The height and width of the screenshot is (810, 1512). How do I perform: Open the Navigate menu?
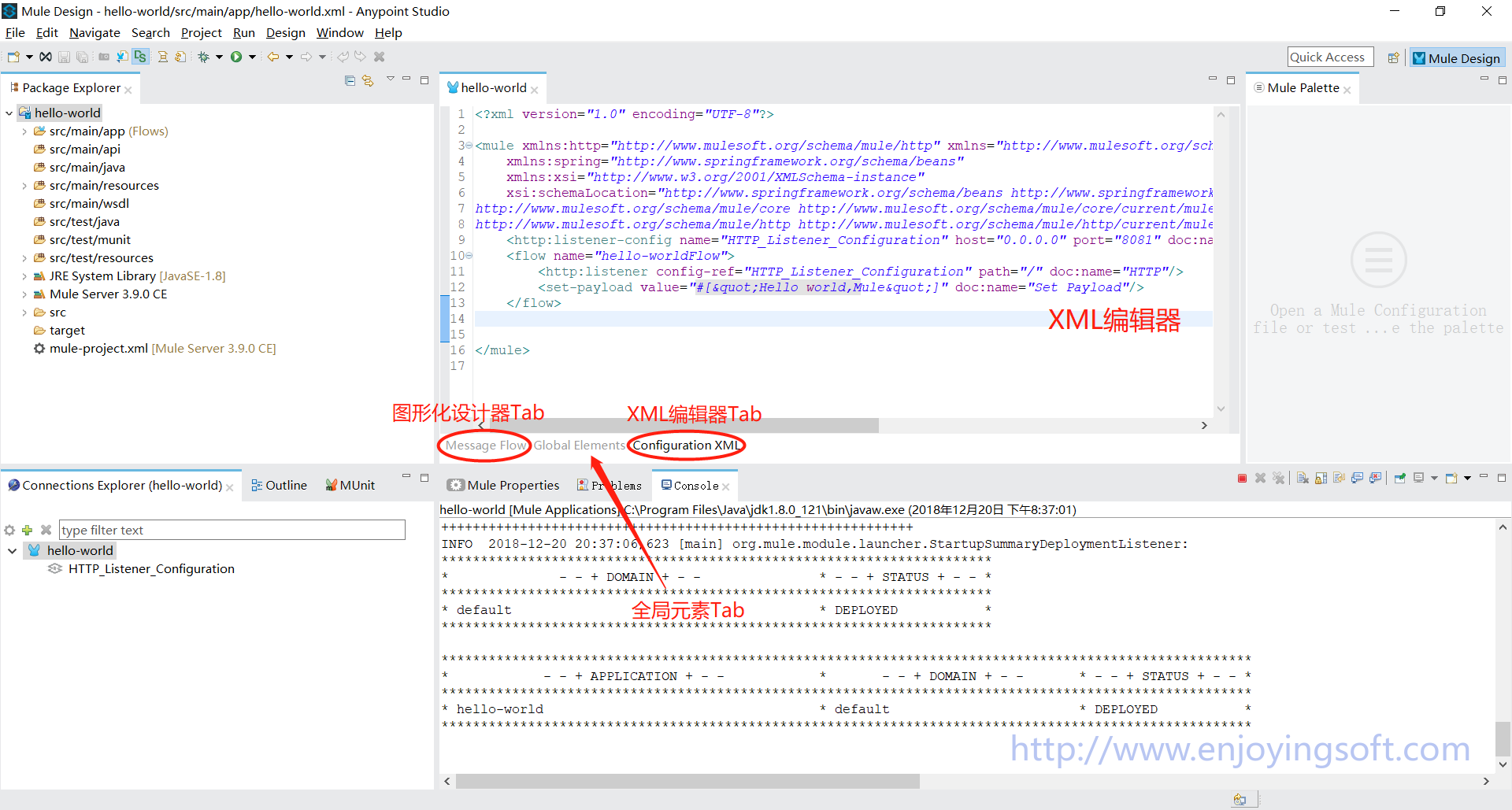(94, 32)
